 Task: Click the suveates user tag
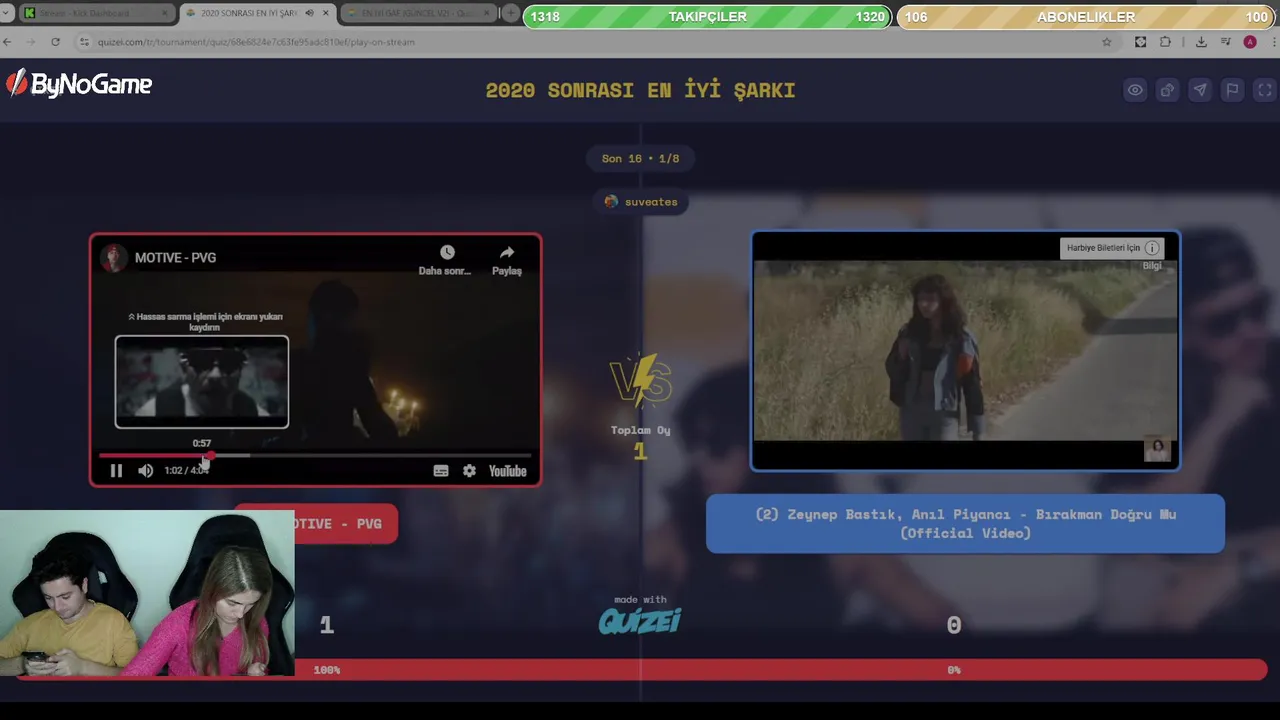point(641,202)
